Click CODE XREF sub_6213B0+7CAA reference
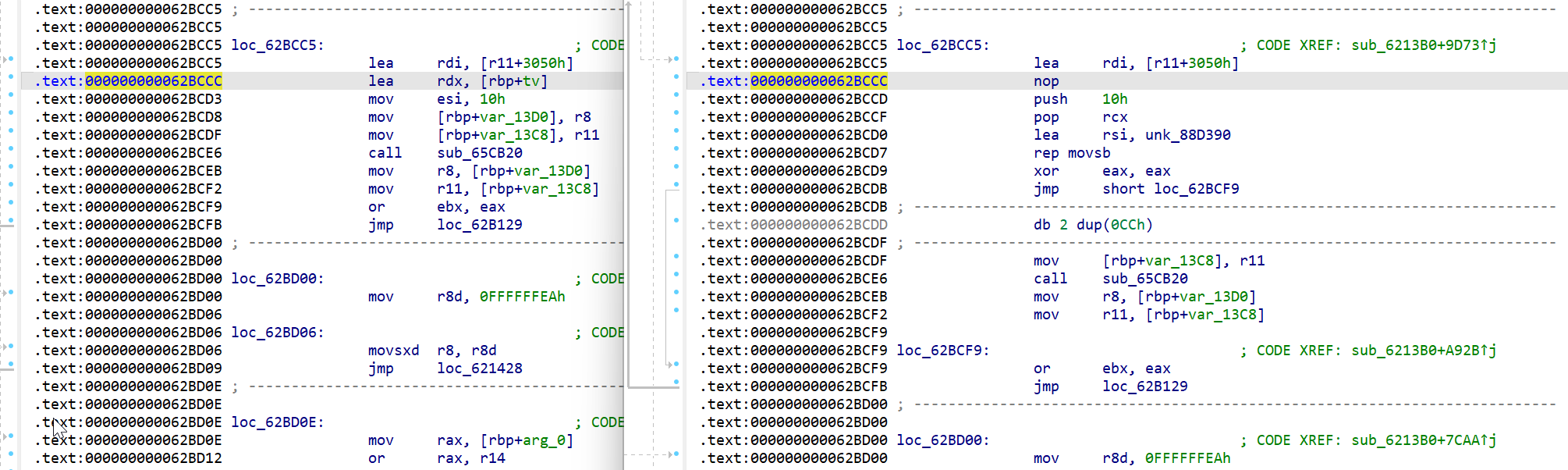Screen dimensions: 1568x470 [1423, 440]
